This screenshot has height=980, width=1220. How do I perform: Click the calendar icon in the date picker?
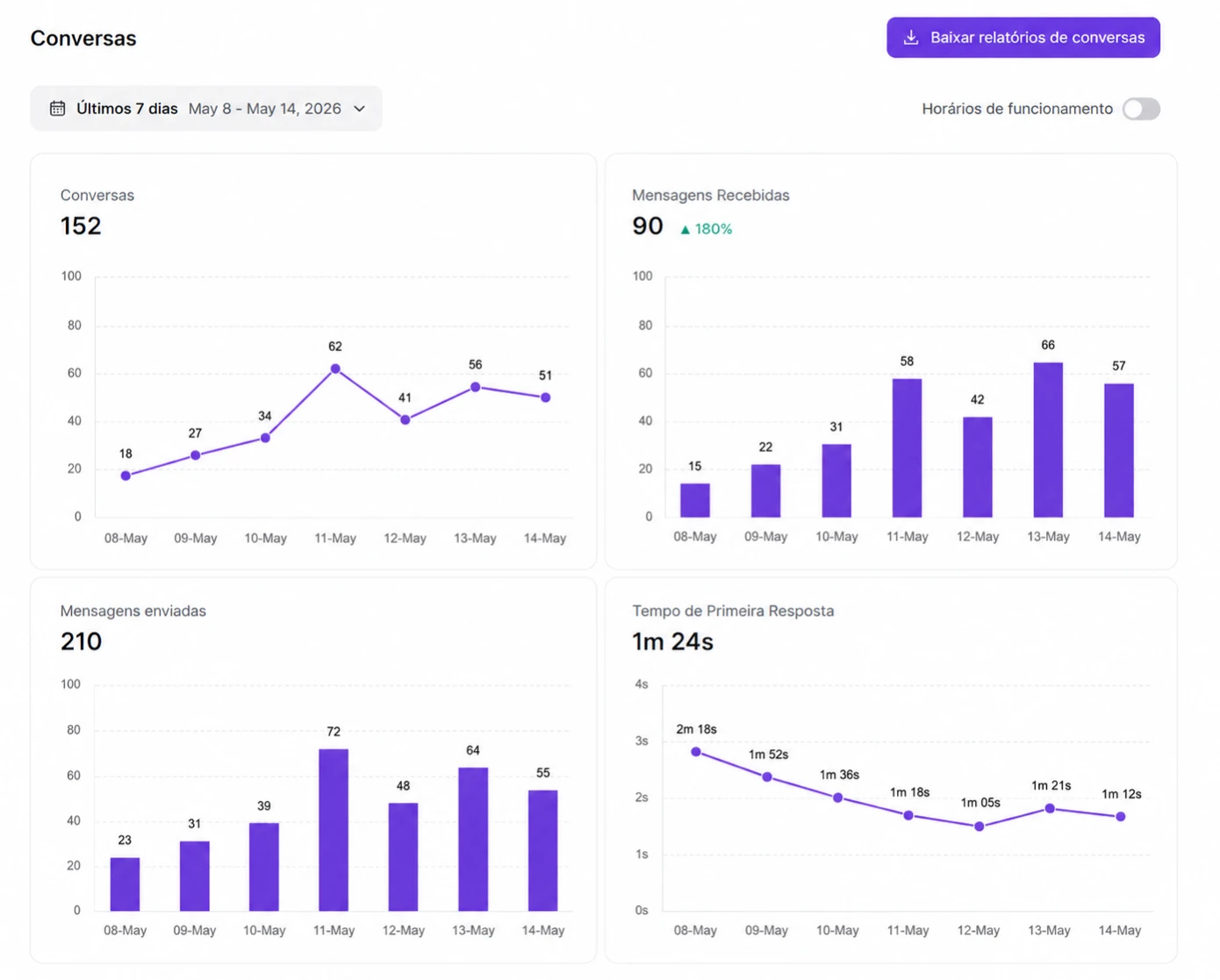(x=57, y=109)
